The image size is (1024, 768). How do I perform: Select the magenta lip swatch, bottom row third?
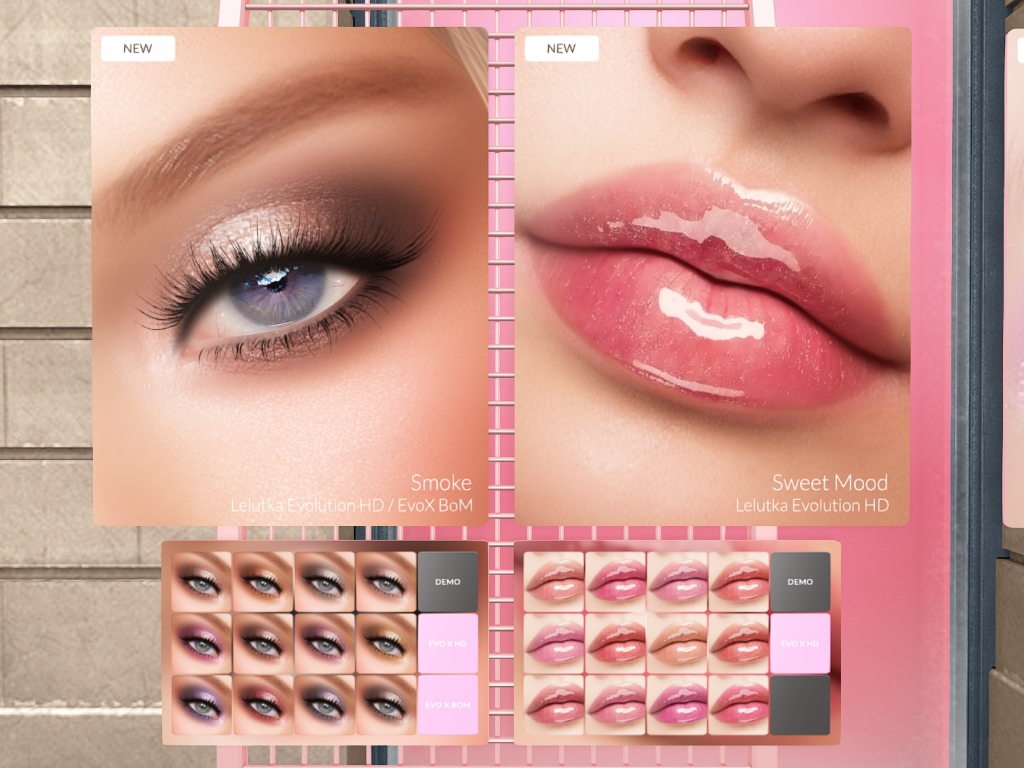pos(677,705)
